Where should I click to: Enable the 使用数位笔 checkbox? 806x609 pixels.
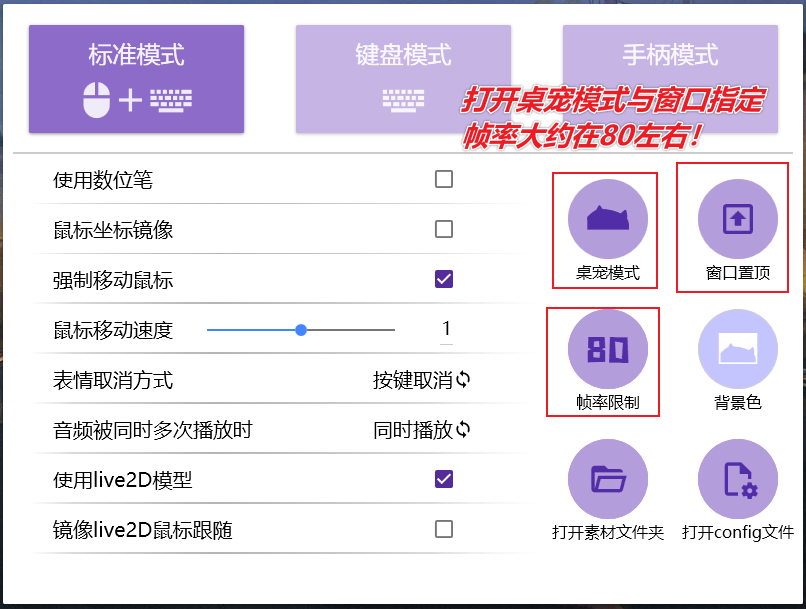click(443, 178)
